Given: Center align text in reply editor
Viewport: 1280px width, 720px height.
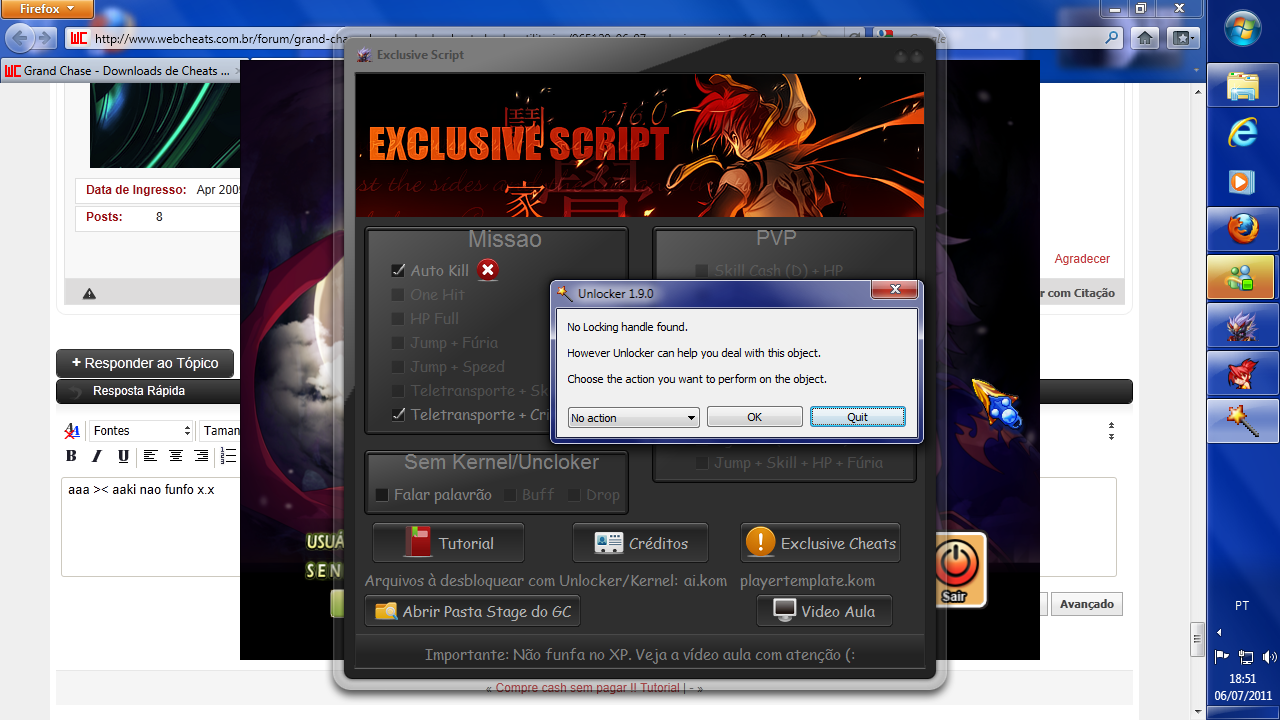Looking at the screenshot, I should click(x=176, y=456).
